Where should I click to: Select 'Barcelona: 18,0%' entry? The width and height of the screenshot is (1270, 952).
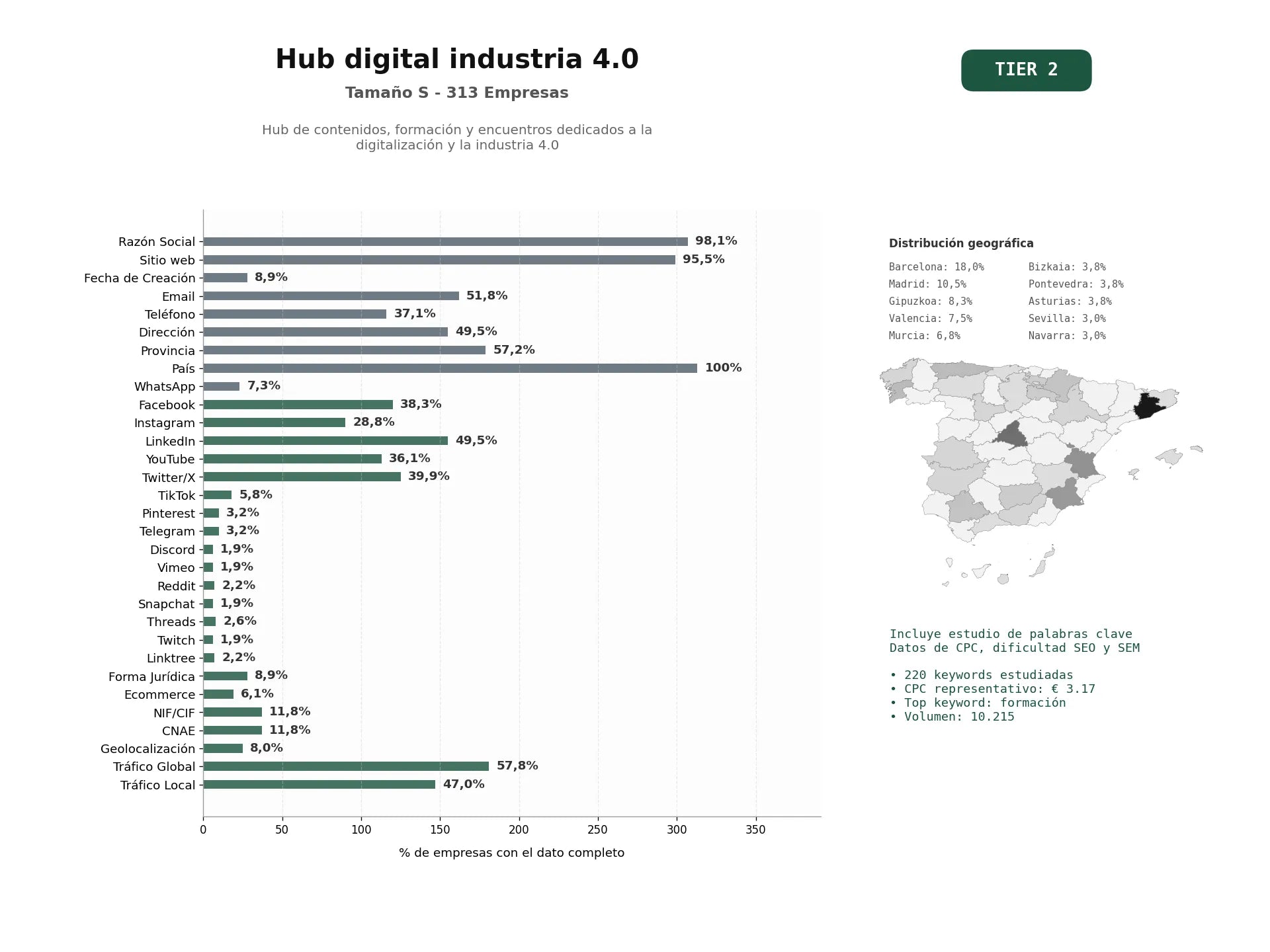[937, 267]
